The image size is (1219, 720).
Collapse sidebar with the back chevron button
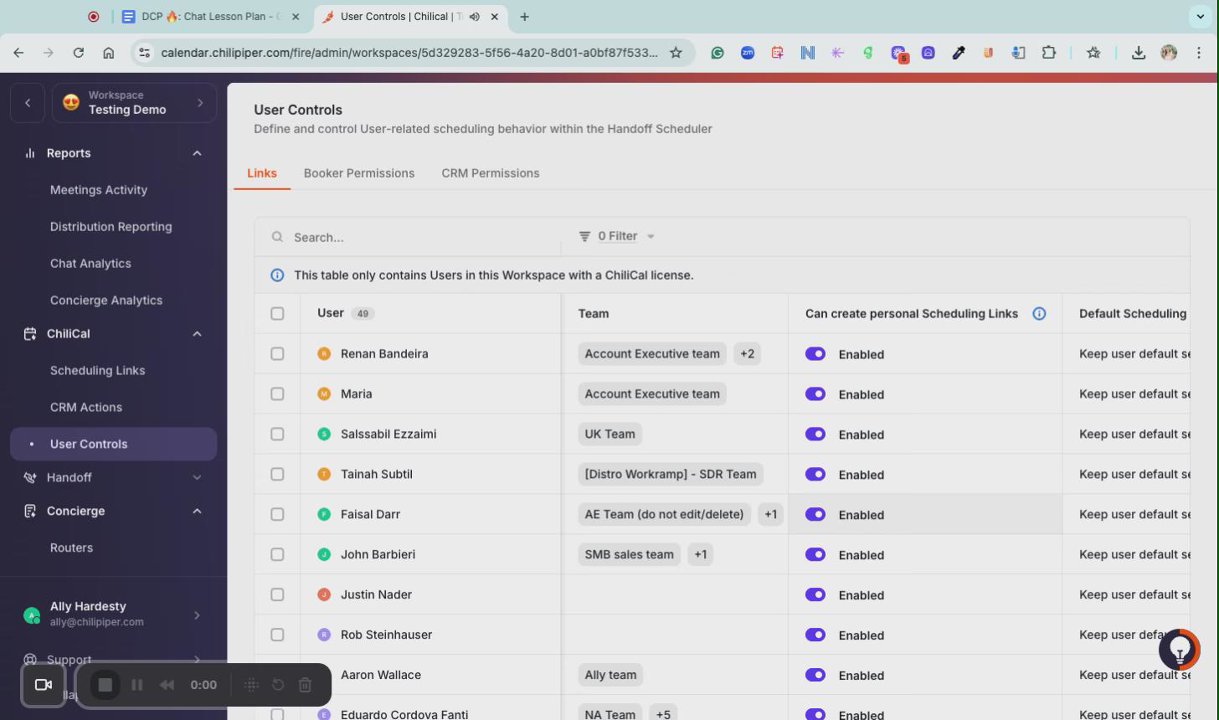(x=27, y=103)
